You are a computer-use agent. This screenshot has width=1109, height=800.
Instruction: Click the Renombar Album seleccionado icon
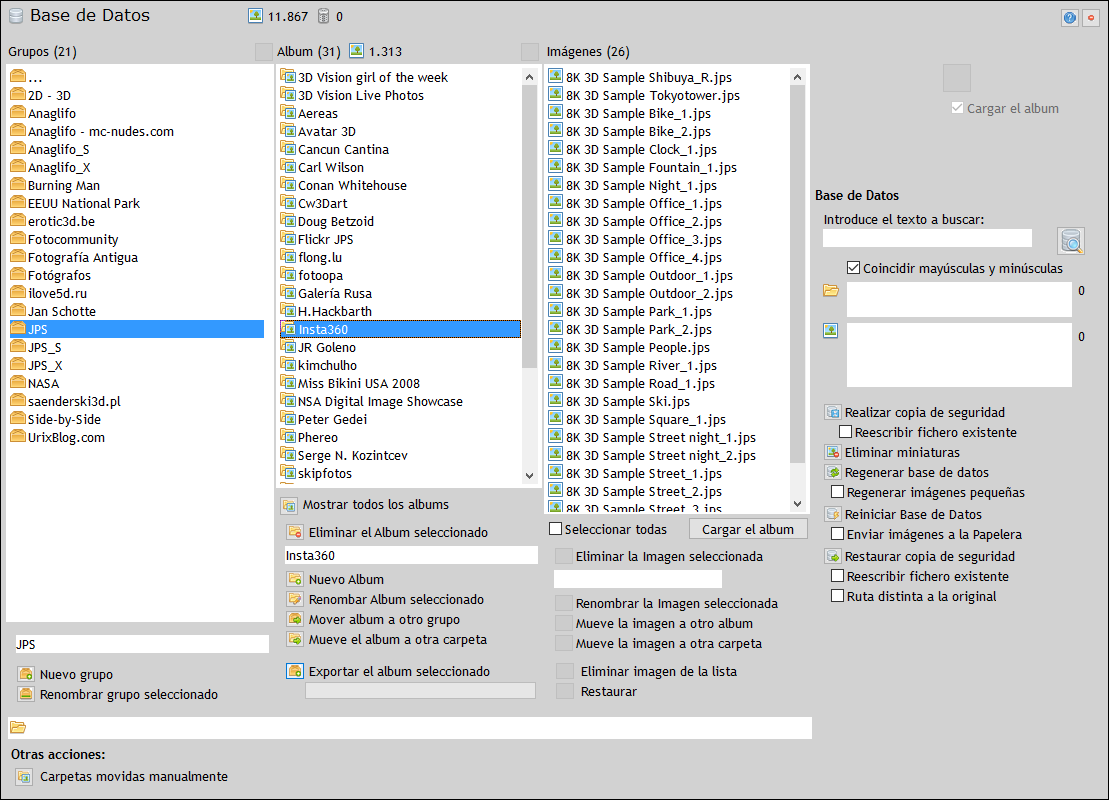tap(295, 599)
